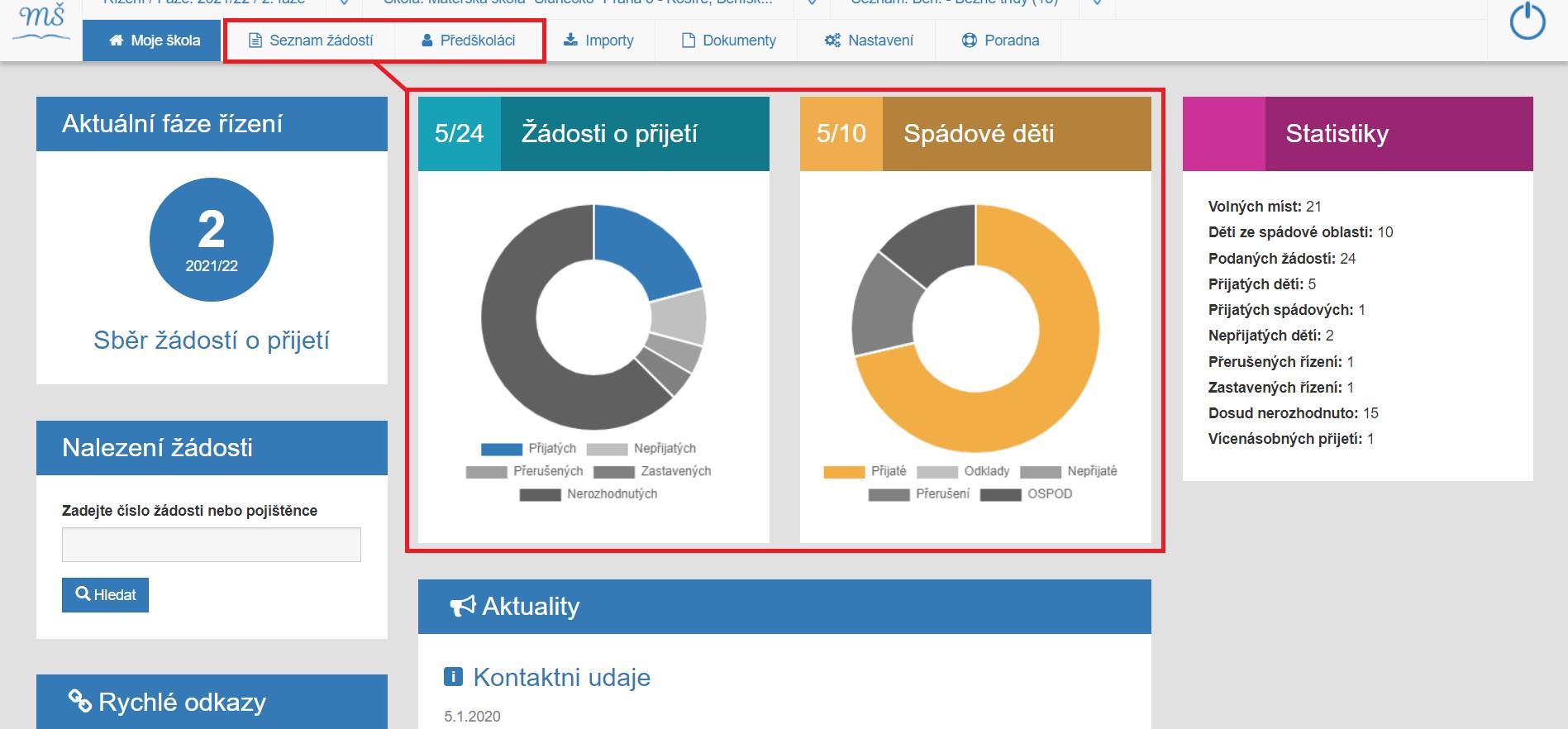The image size is (1568, 729).
Task: Click the power logout icon
Action: click(x=1527, y=21)
